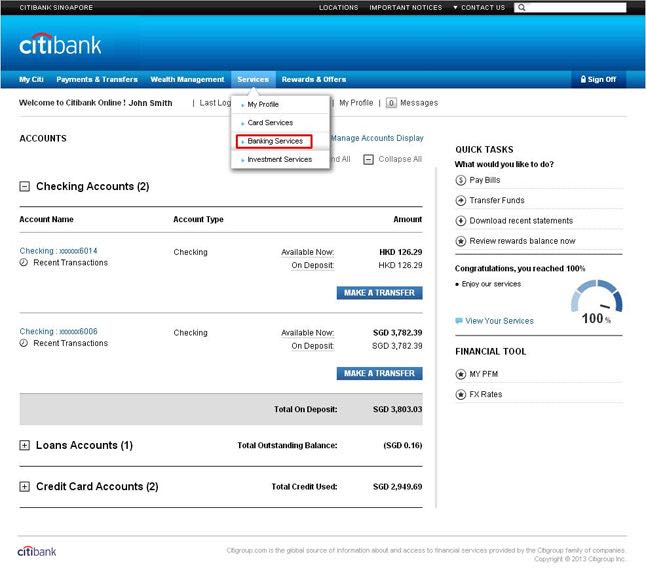Expand the Loans Accounts section

[x=24, y=445]
